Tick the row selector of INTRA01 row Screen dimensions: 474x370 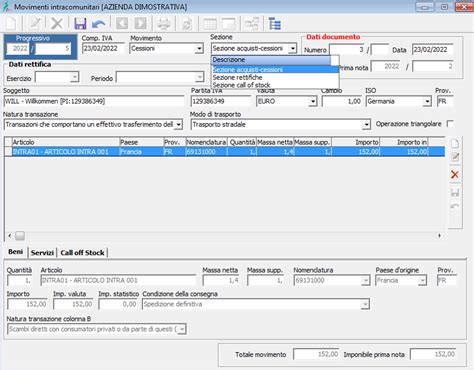coord(8,152)
